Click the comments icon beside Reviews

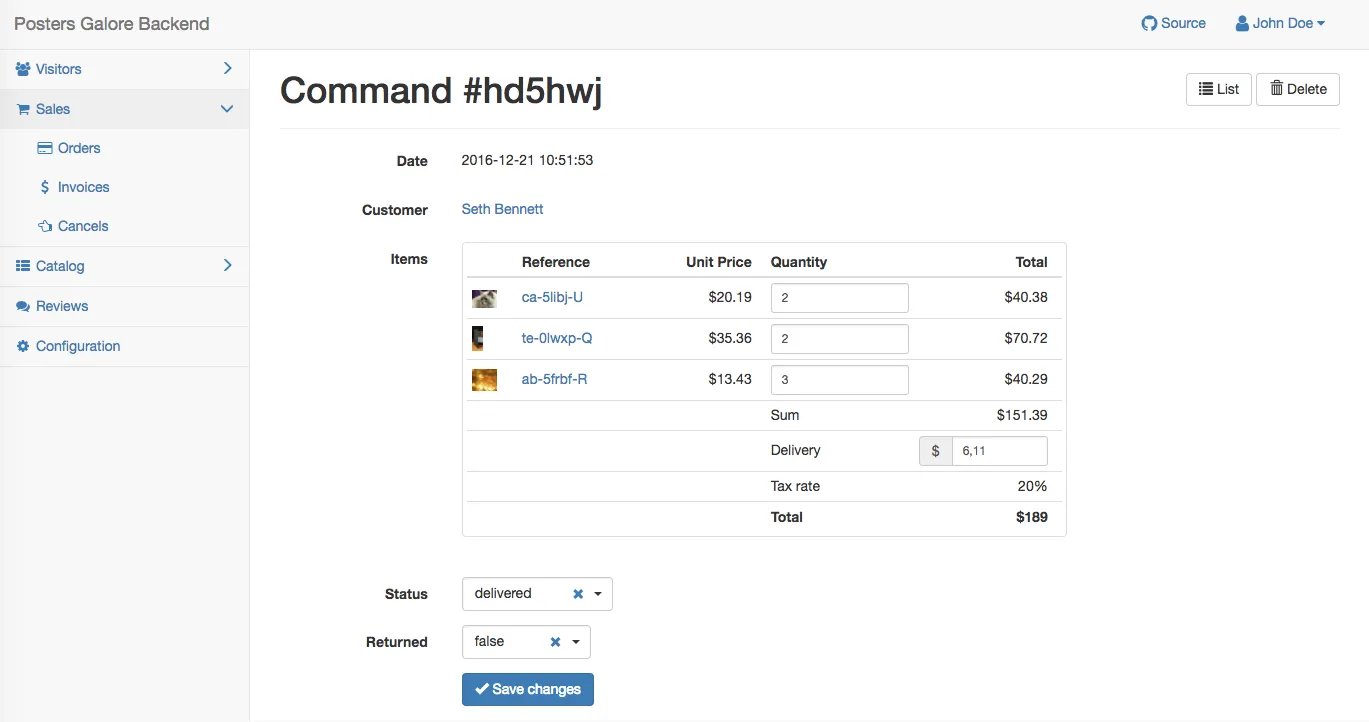(x=23, y=306)
